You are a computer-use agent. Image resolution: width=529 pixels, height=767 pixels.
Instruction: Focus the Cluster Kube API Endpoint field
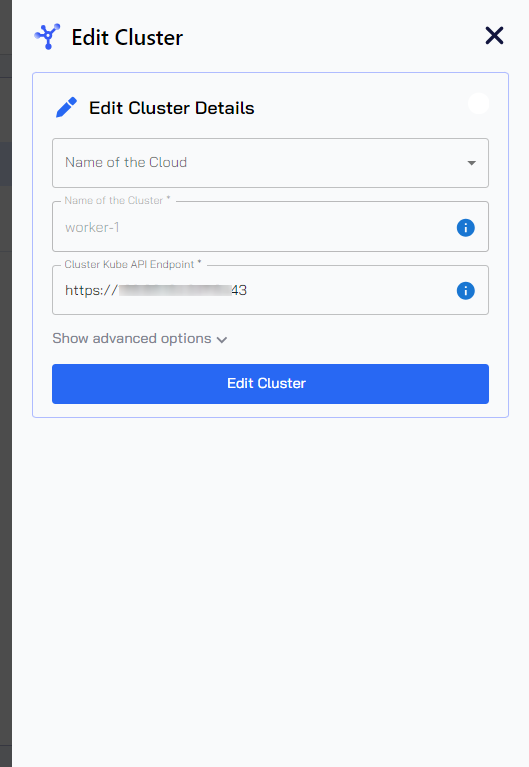click(270, 290)
